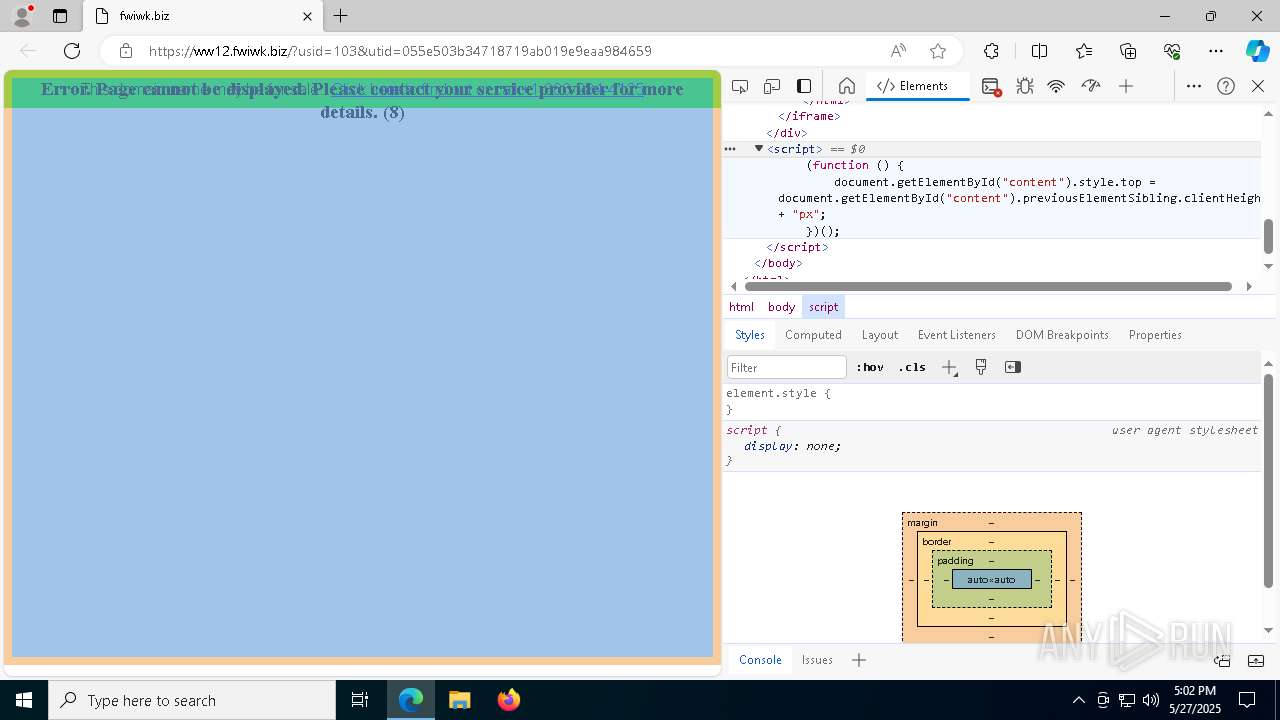1280x720 pixels.
Task: Open the Issues drawer tab
Action: [x=817, y=660]
